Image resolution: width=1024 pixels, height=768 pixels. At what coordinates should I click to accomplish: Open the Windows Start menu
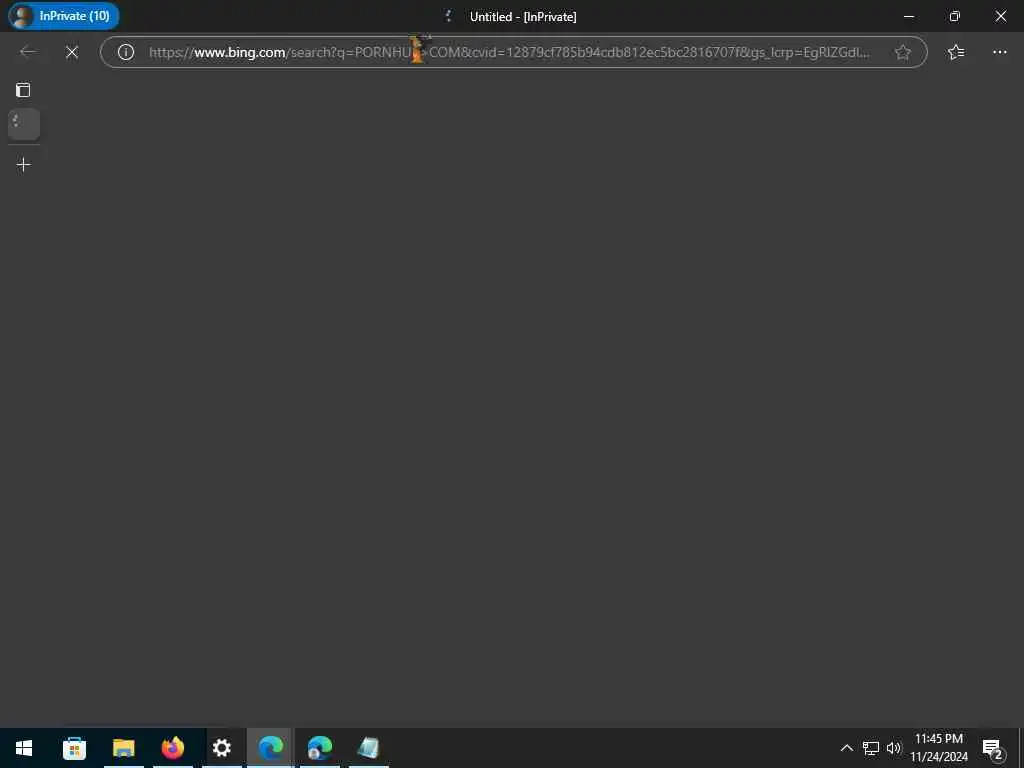tap(24, 748)
